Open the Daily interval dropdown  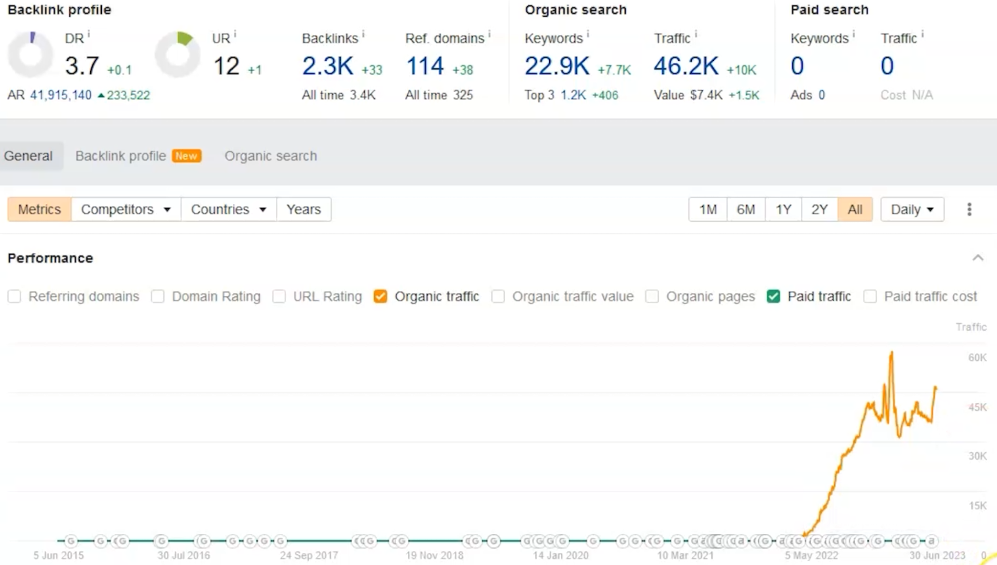(912, 209)
